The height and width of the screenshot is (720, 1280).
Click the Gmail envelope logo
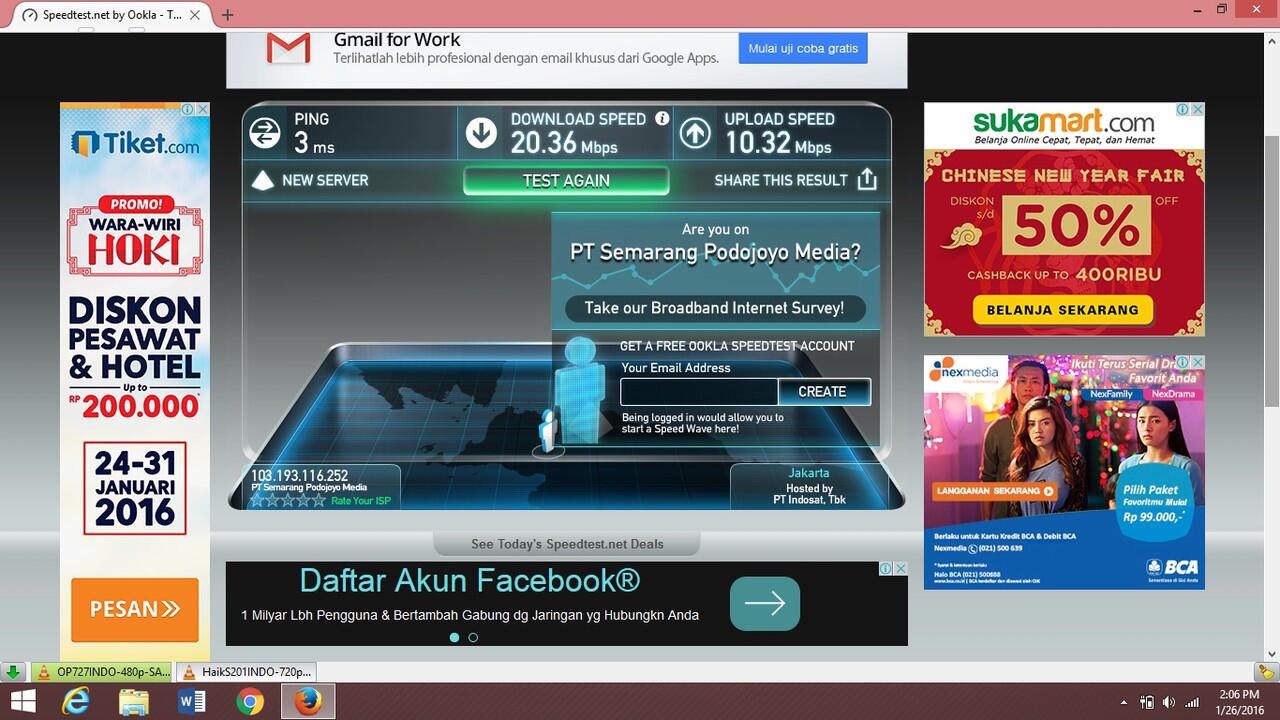point(289,49)
